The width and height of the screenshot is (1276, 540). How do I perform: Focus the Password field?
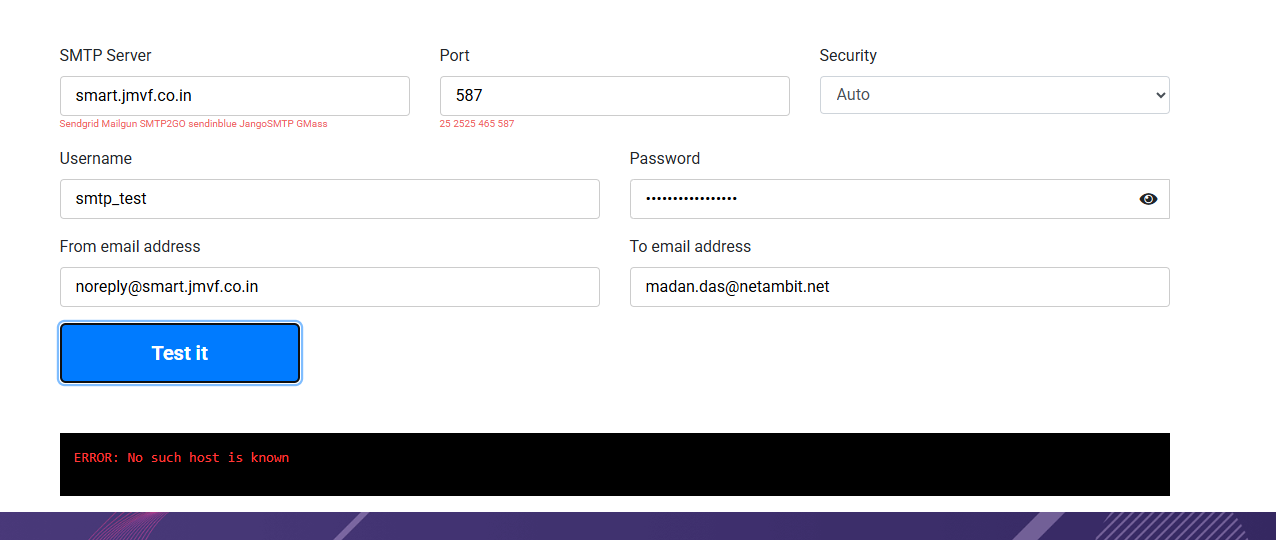880,199
